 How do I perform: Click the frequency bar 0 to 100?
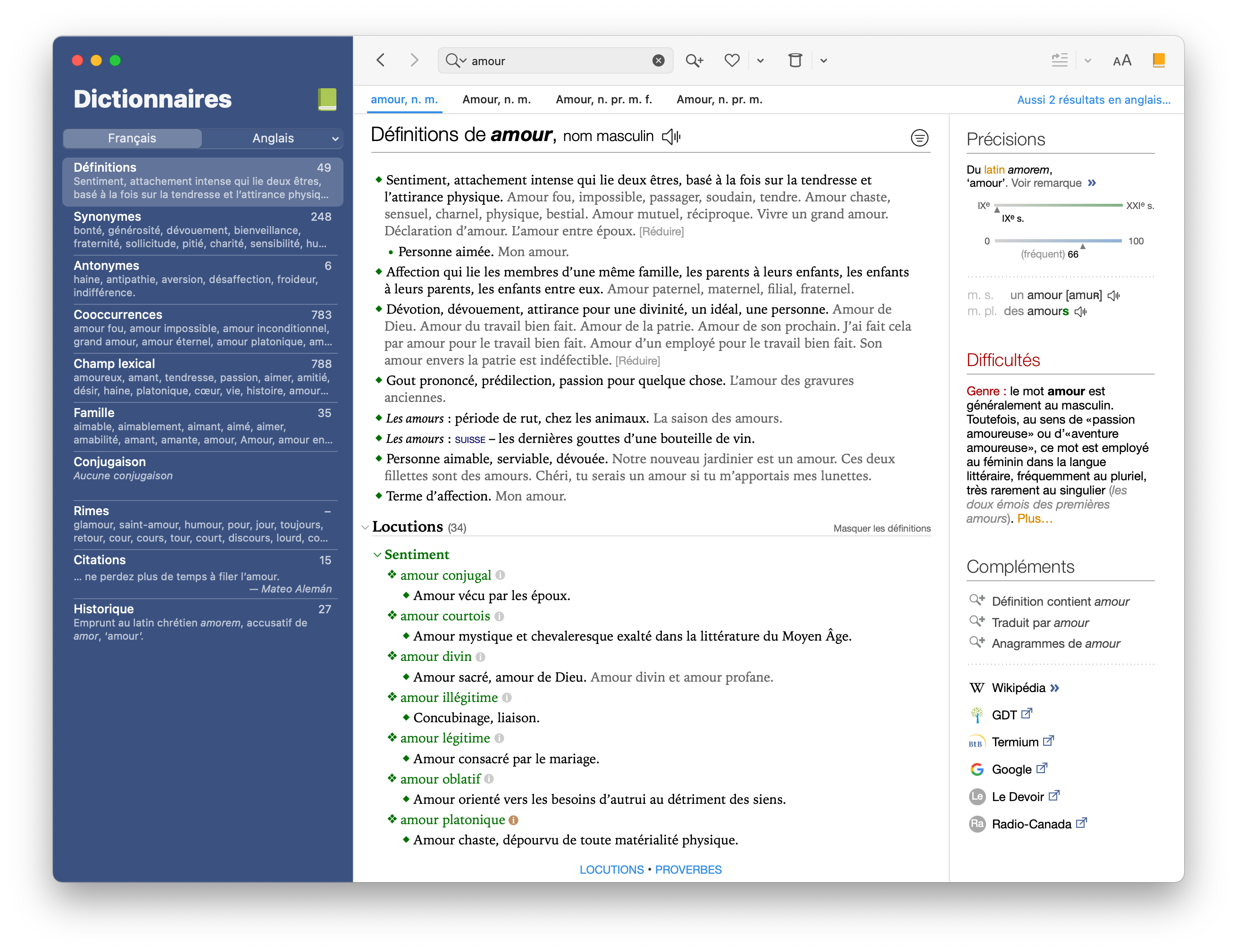coord(1058,241)
